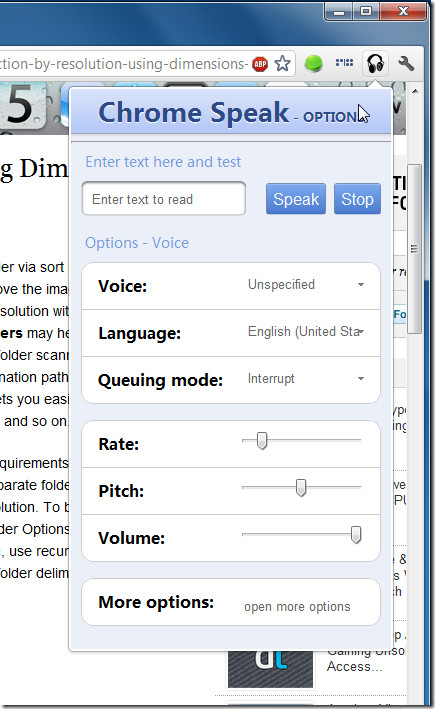
Task: Maximize the Chrome window
Action: pyautogui.click(x=366, y=12)
